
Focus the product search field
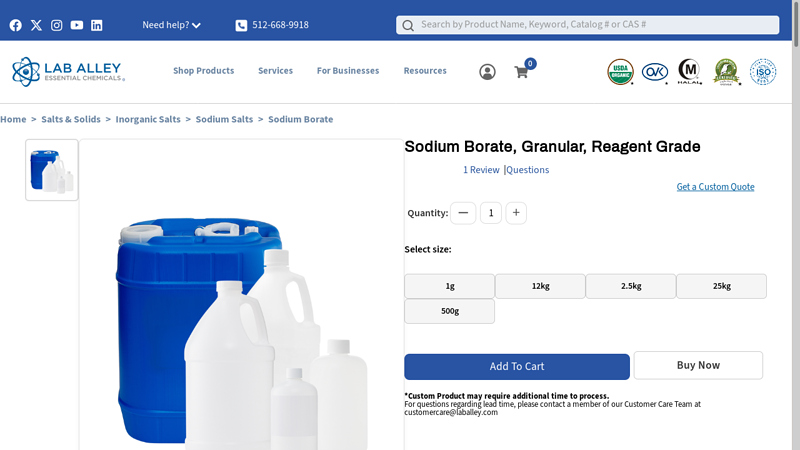point(587,25)
